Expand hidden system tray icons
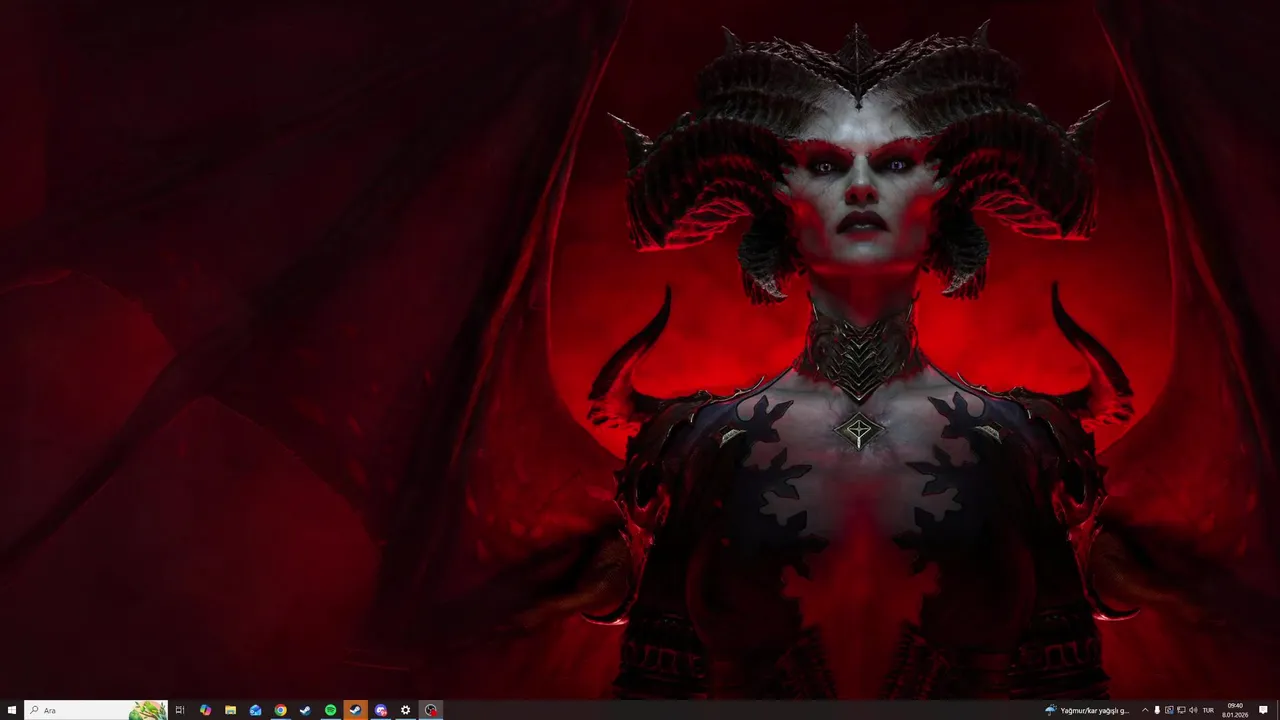The image size is (1280, 720). pyautogui.click(x=1145, y=710)
